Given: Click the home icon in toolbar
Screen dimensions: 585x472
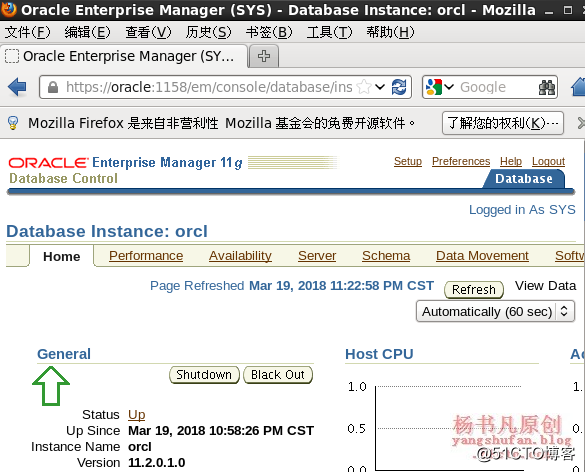Looking at the screenshot, I should (x=578, y=87).
